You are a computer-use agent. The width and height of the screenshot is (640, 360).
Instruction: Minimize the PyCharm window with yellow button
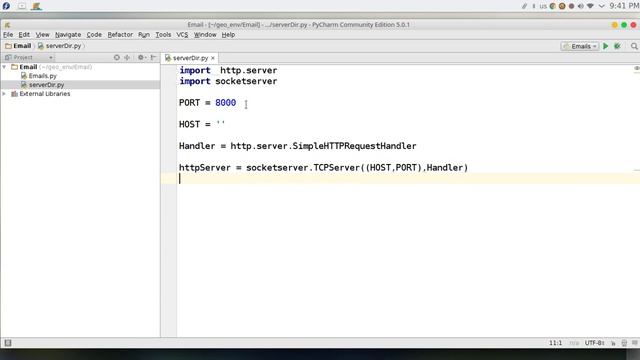615,25
